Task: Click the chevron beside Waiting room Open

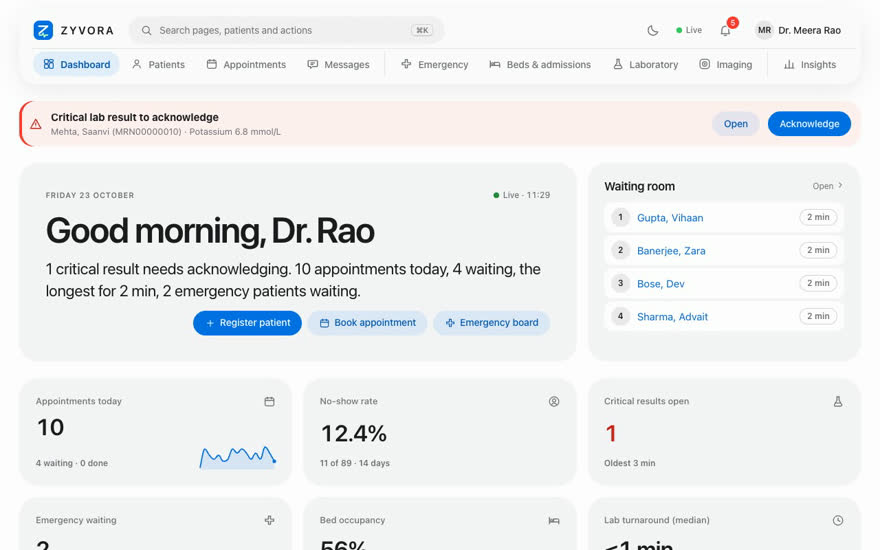Action: click(x=840, y=185)
